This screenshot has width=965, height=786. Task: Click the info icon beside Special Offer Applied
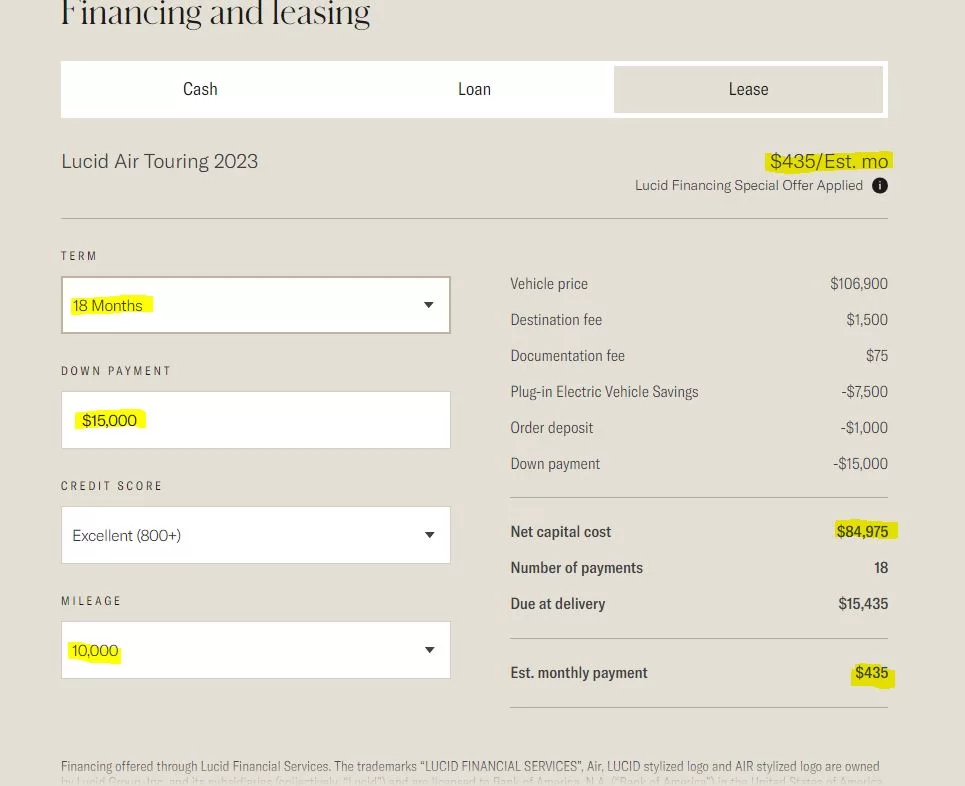click(879, 186)
